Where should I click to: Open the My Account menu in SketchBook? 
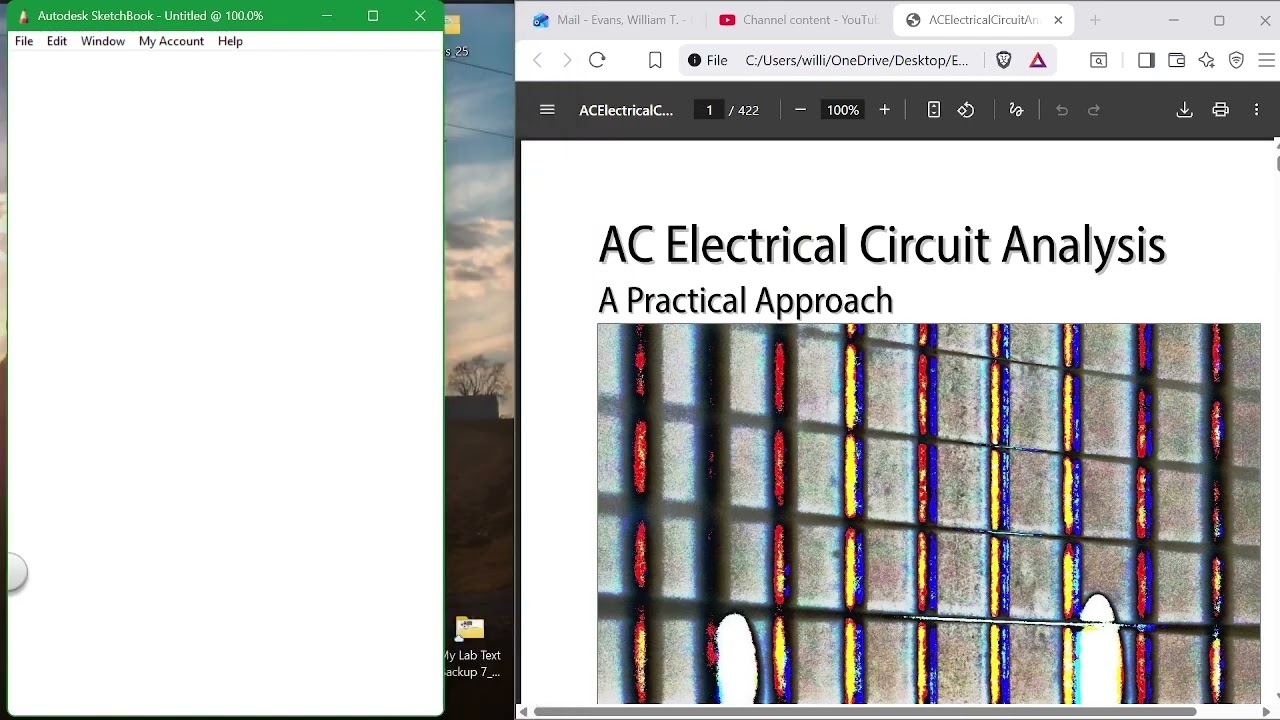pos(171,41)
